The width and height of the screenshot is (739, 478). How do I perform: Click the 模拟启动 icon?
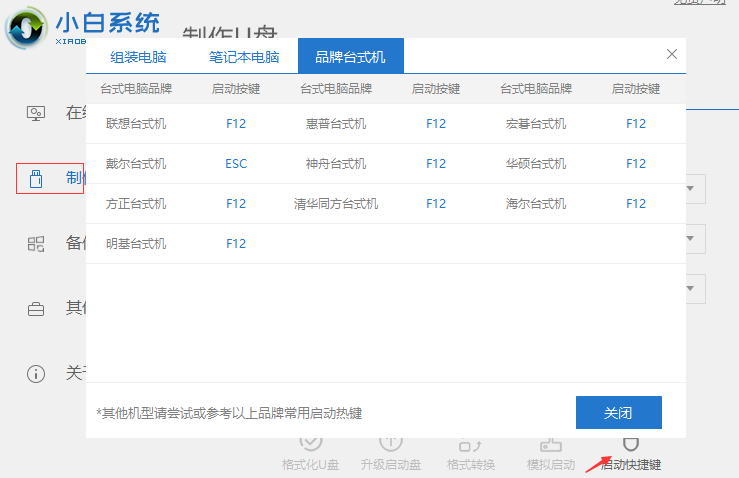pos(550,444)
